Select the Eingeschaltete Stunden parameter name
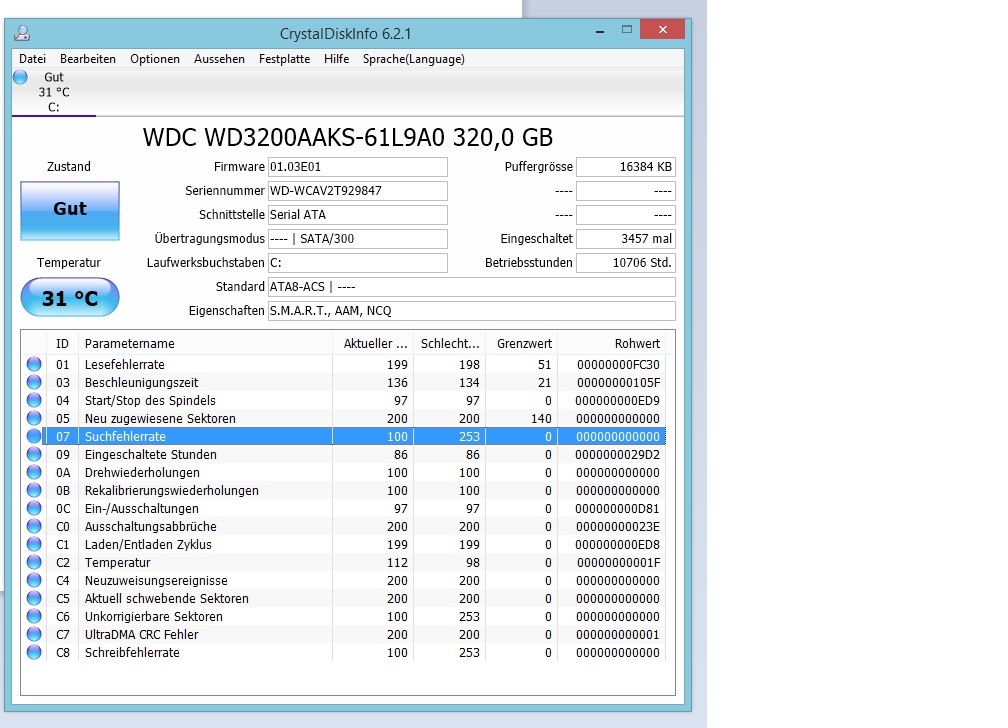This screenshot has height=728, width=1008. click(150, 455)
